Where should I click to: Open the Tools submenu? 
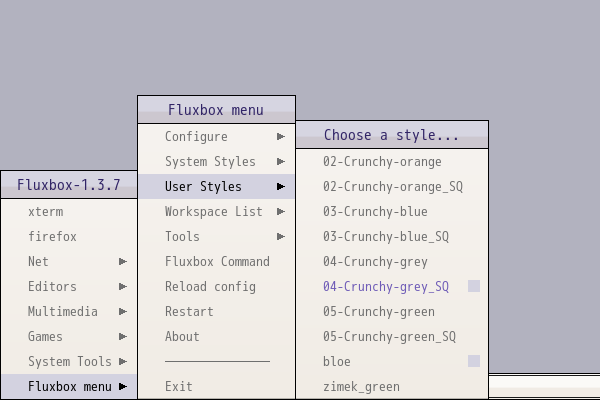pyautogui.click(x=217, y=237)
